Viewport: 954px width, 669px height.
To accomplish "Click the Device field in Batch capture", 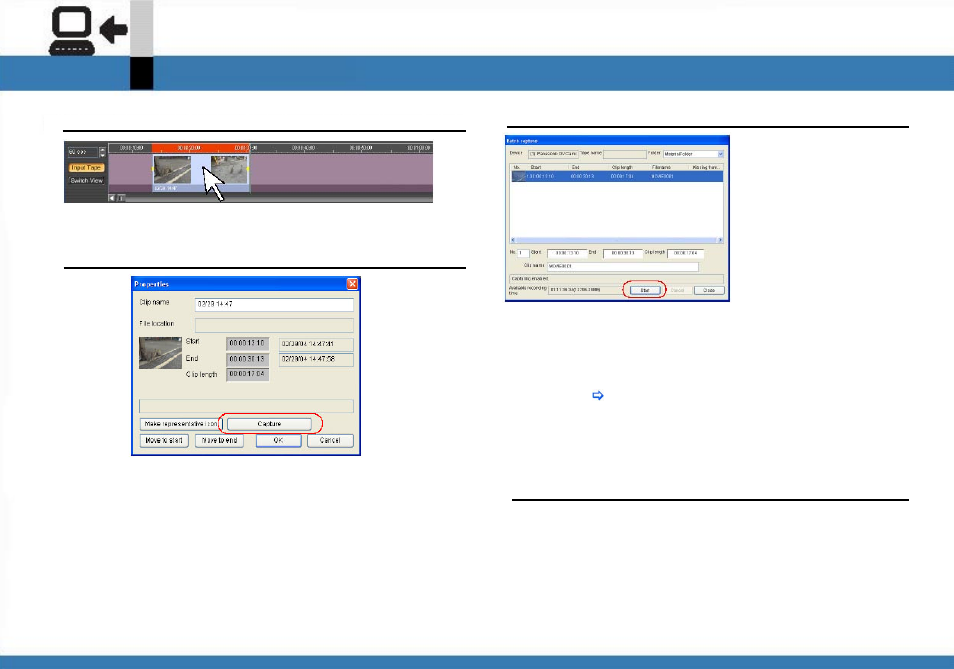I will (x=553, y=154).
